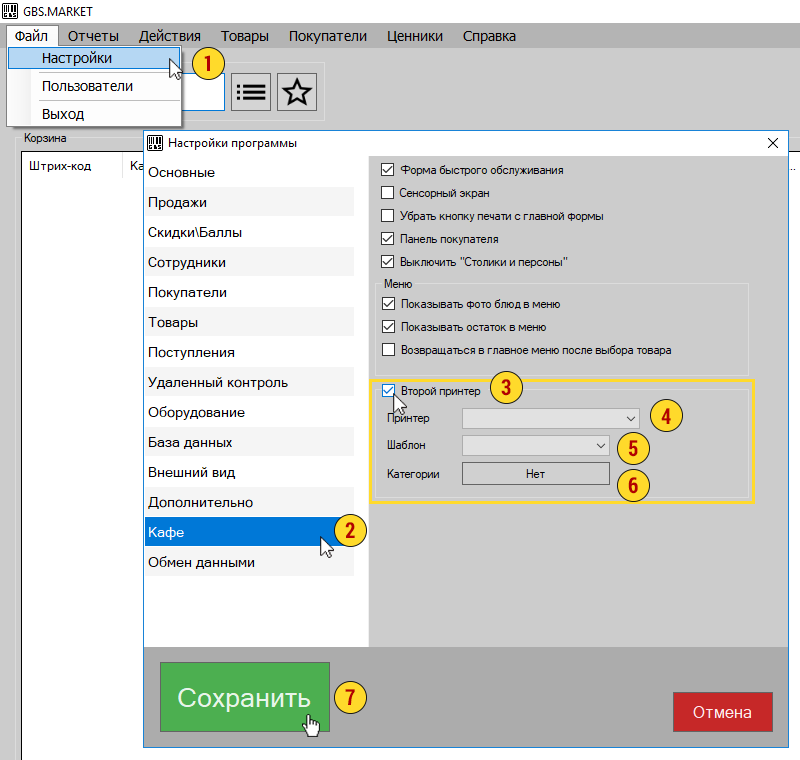
Task: Open the Справка menu
Action: (x=489, y=36)
